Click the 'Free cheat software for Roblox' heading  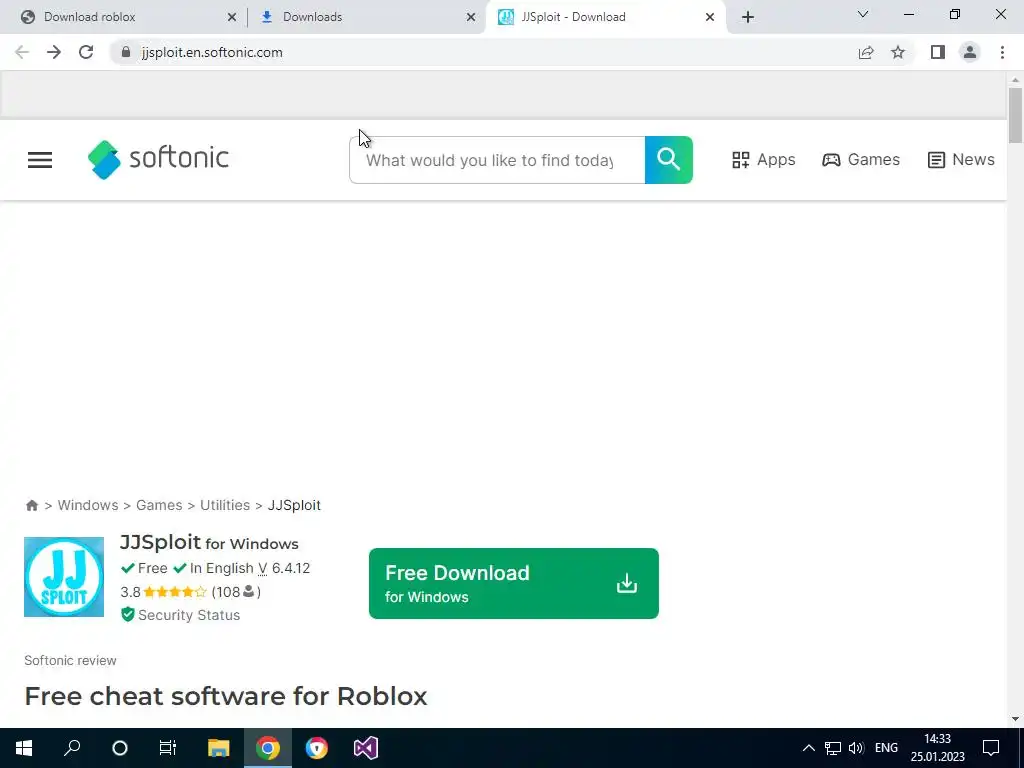click(226, 696)
